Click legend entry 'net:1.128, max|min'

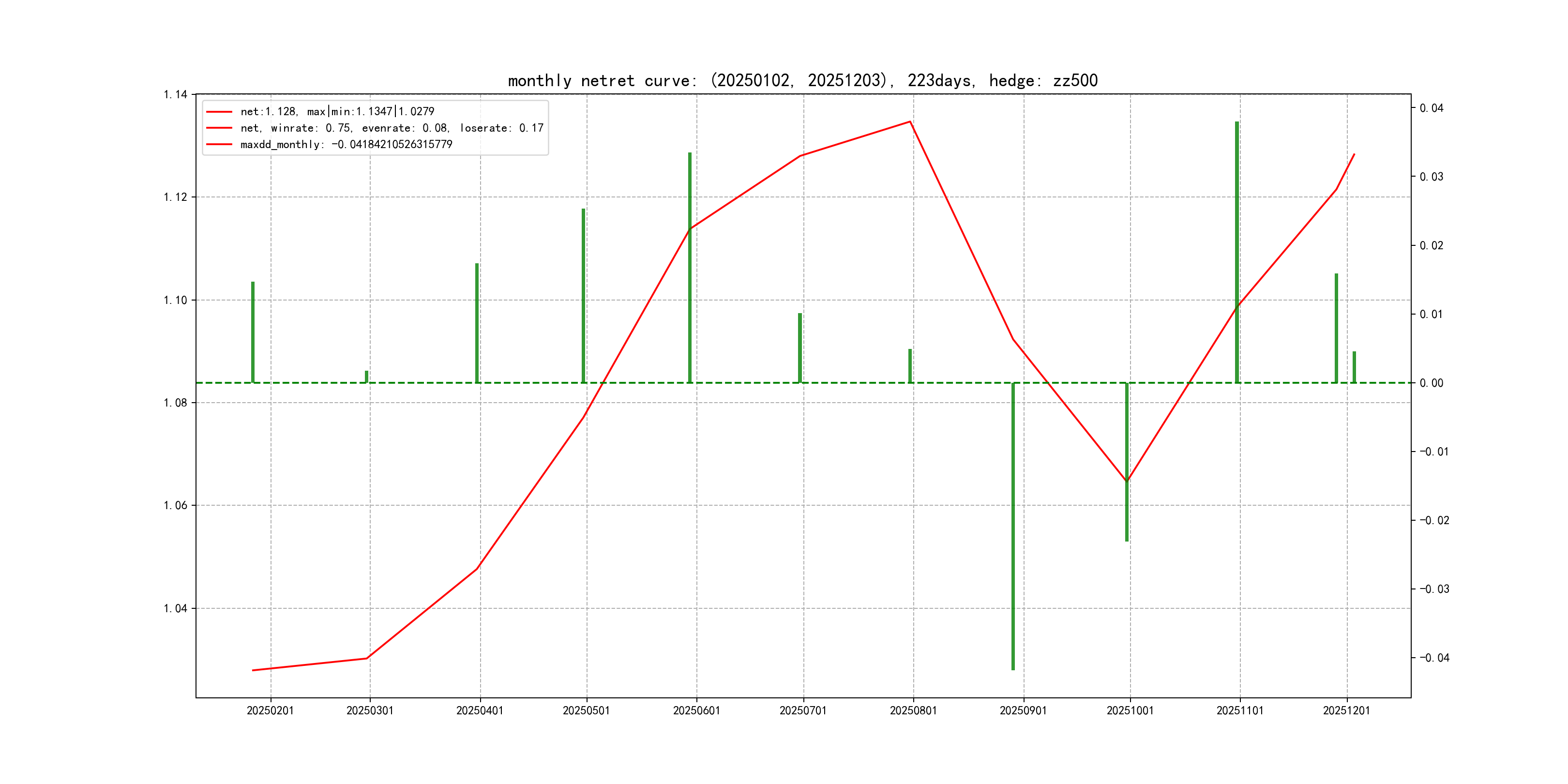[337, 111]
